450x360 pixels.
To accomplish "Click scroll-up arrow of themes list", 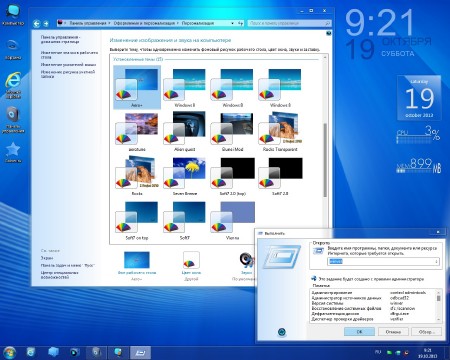I will click(325, 58).
